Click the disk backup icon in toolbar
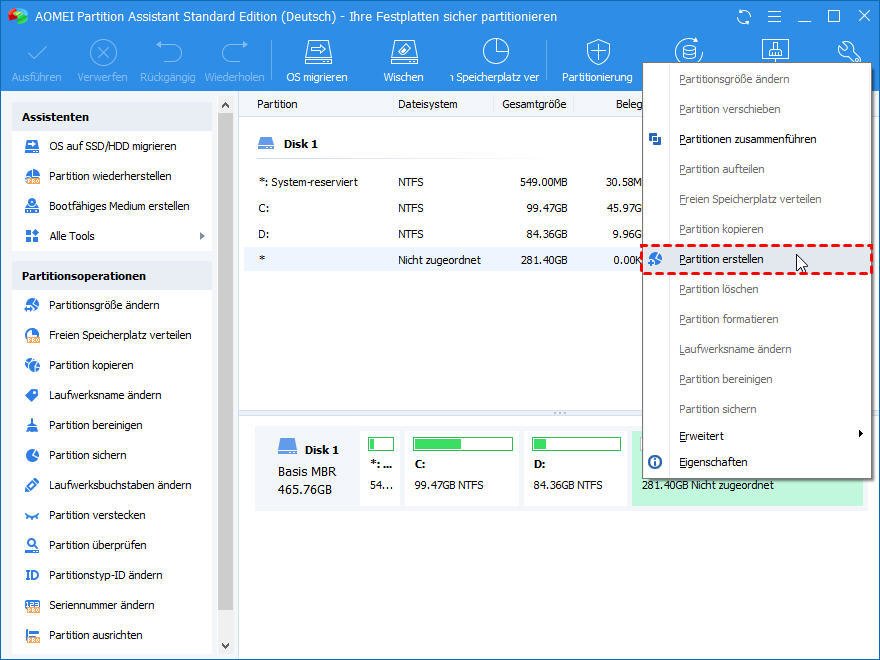The width and height of the screenshot is (880, 660). click(x=689, y=51)
